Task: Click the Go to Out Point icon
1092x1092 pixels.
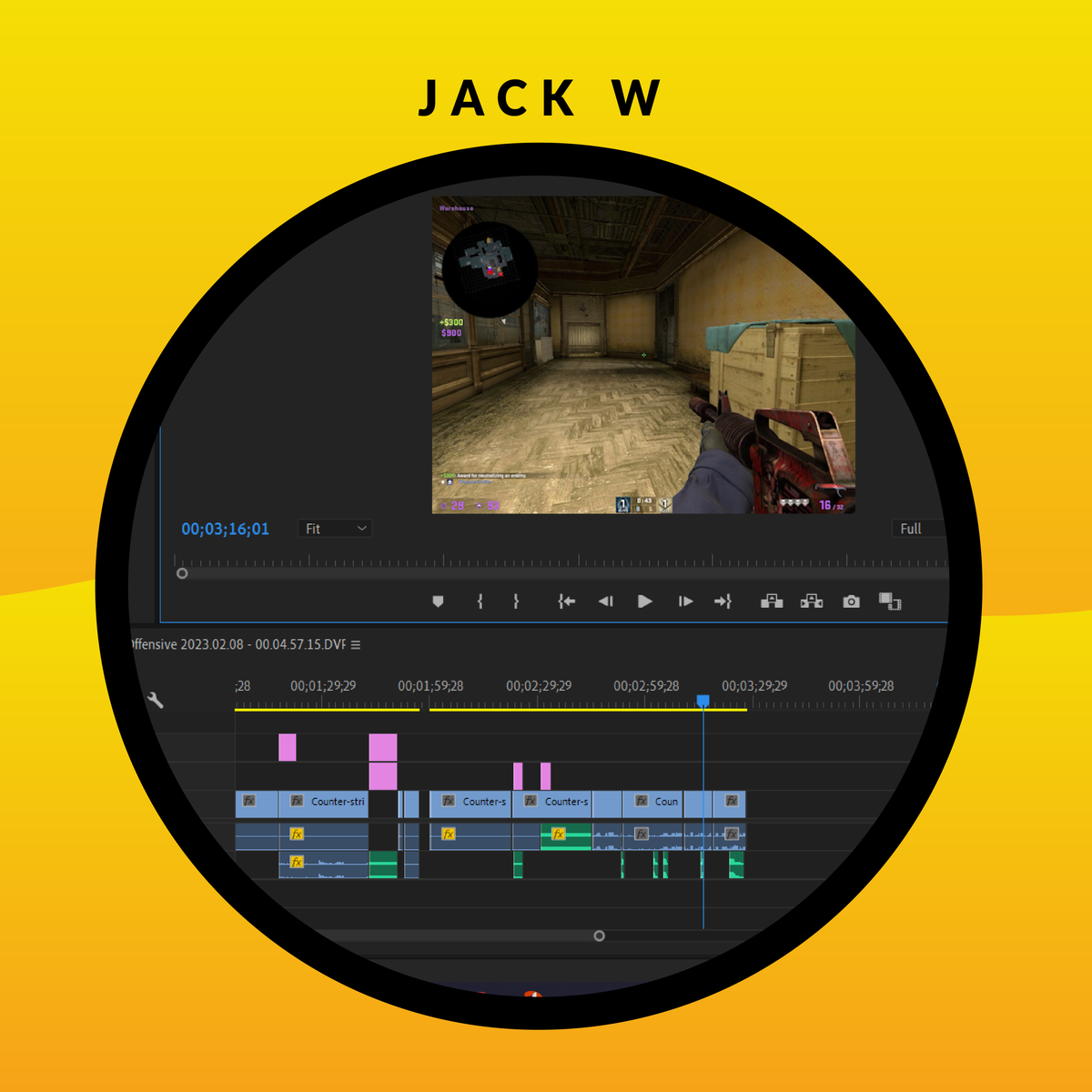Action: pyautogui.click(x=723, y=601)
